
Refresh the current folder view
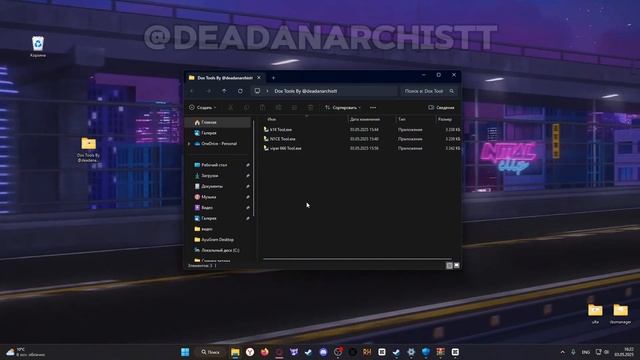point(240,91)
